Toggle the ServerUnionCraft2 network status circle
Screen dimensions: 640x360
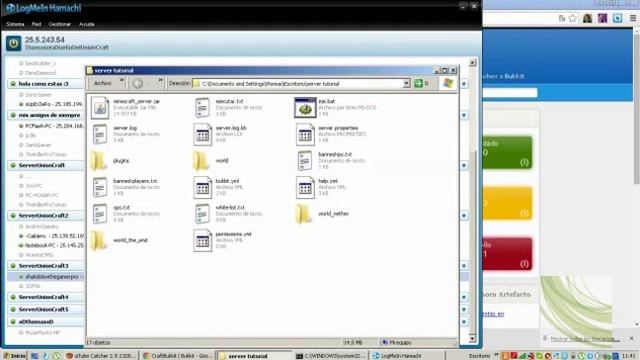13,216
